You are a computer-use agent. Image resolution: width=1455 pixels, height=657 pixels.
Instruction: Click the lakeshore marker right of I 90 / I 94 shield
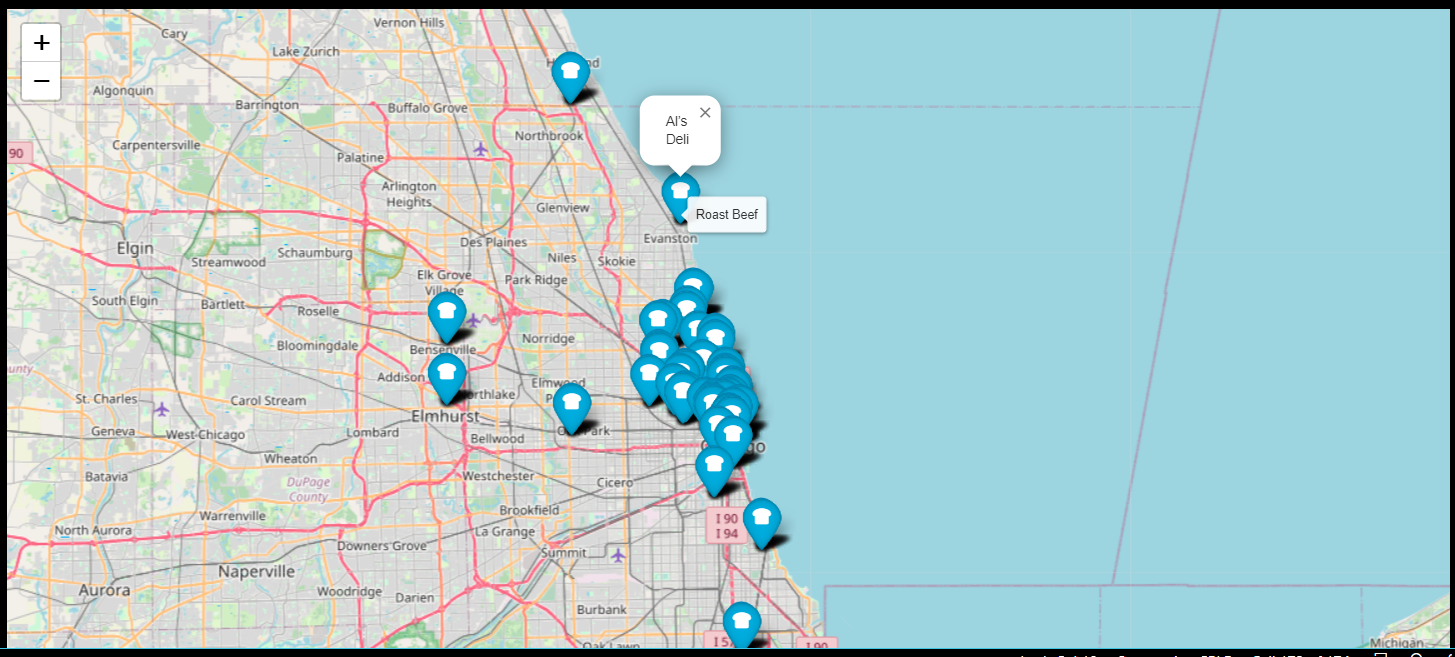(x=762, y=523)
